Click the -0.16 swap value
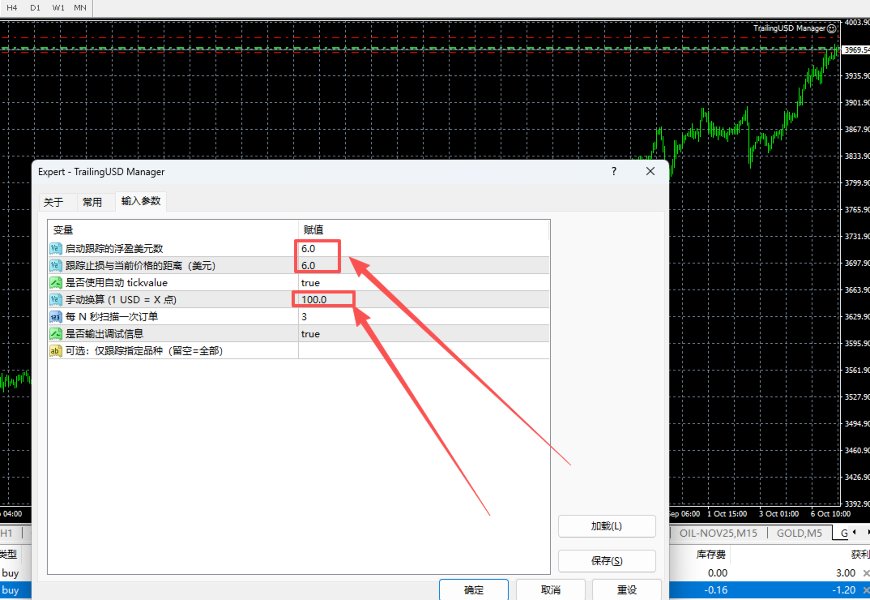870x600 pixels. tap(716, 590)
